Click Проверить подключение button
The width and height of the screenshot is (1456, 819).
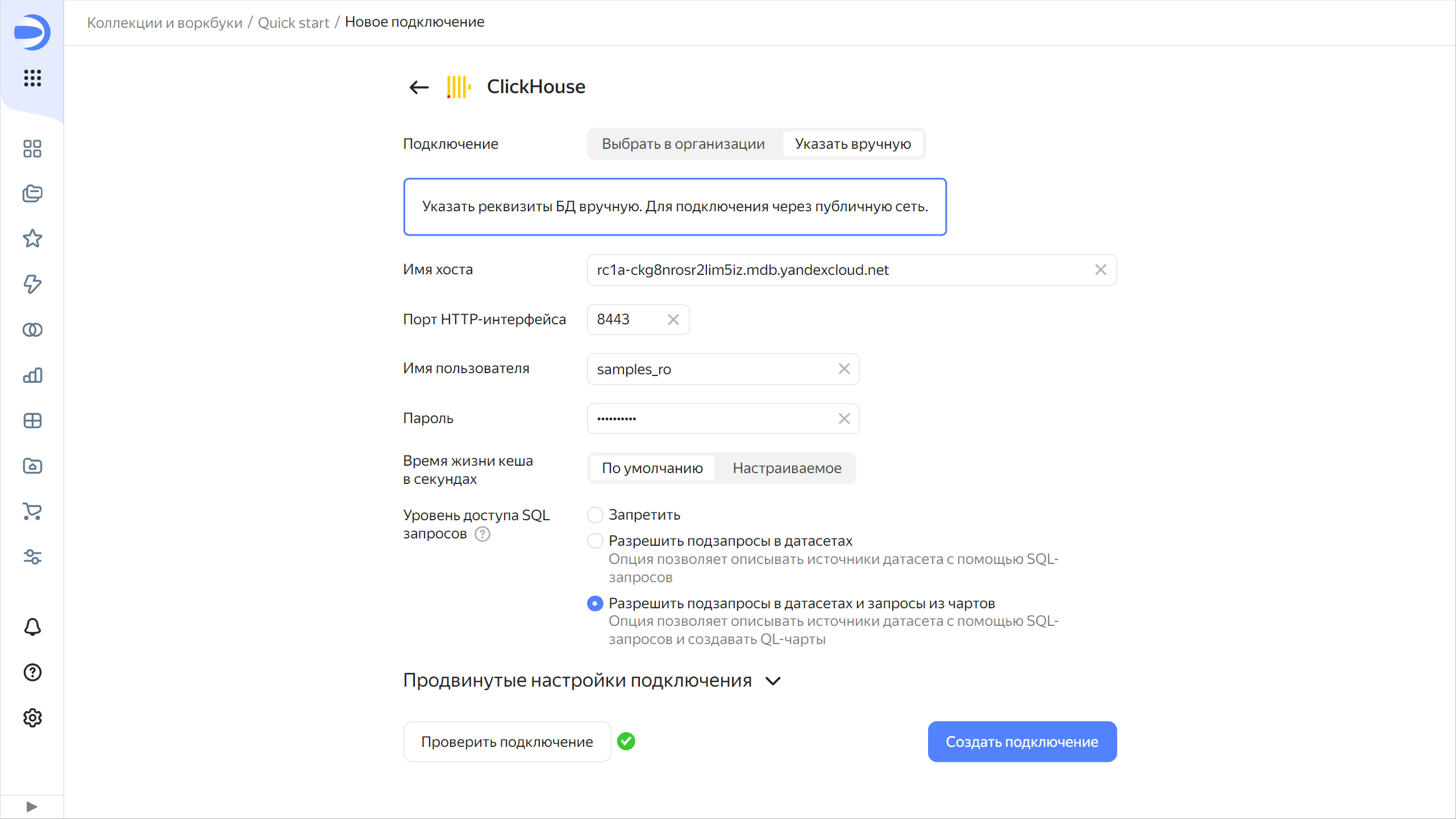pos(507,741)
